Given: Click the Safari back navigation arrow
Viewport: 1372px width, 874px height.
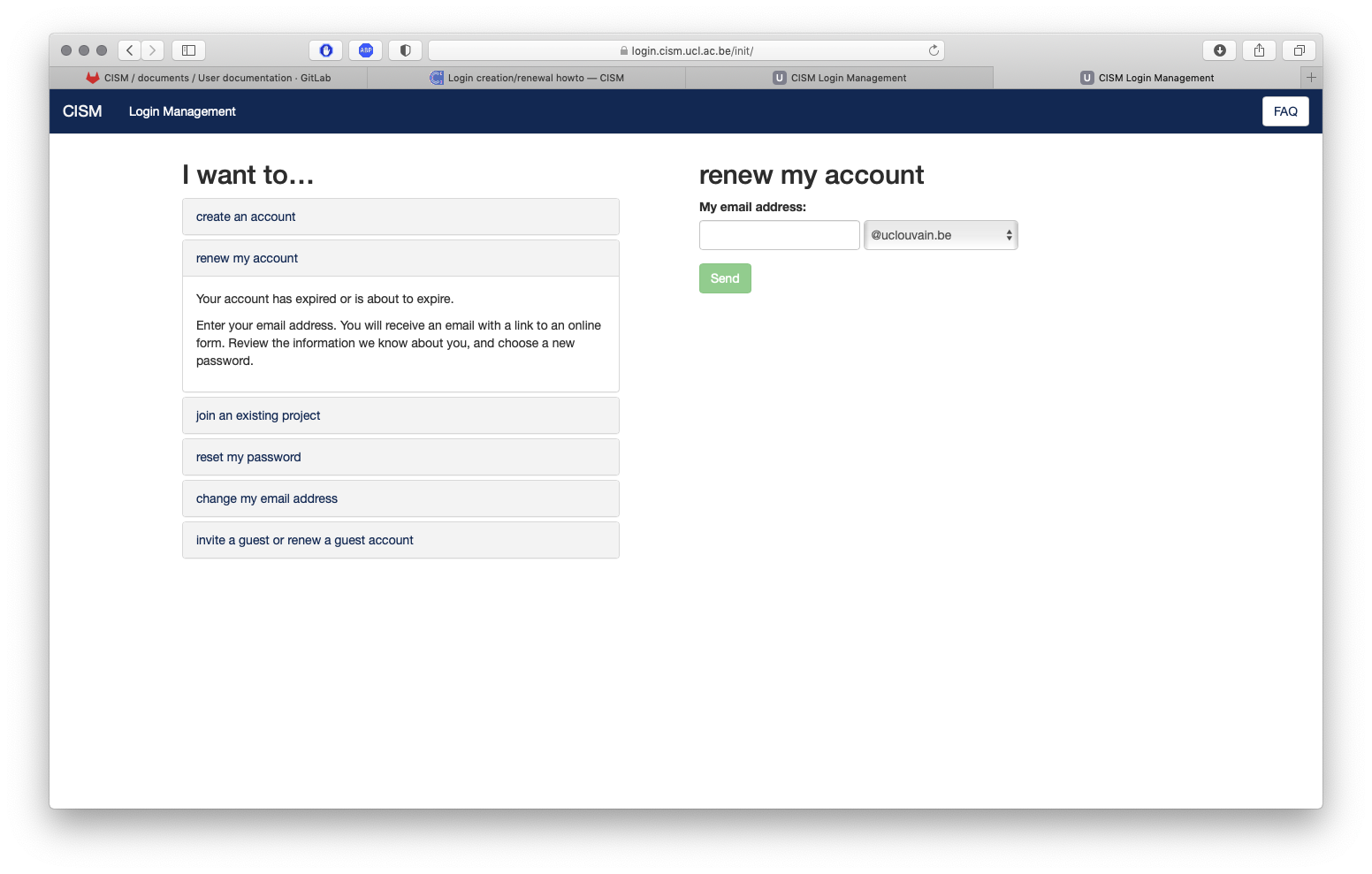Looking at the screenshot, I should click(130, 50).
